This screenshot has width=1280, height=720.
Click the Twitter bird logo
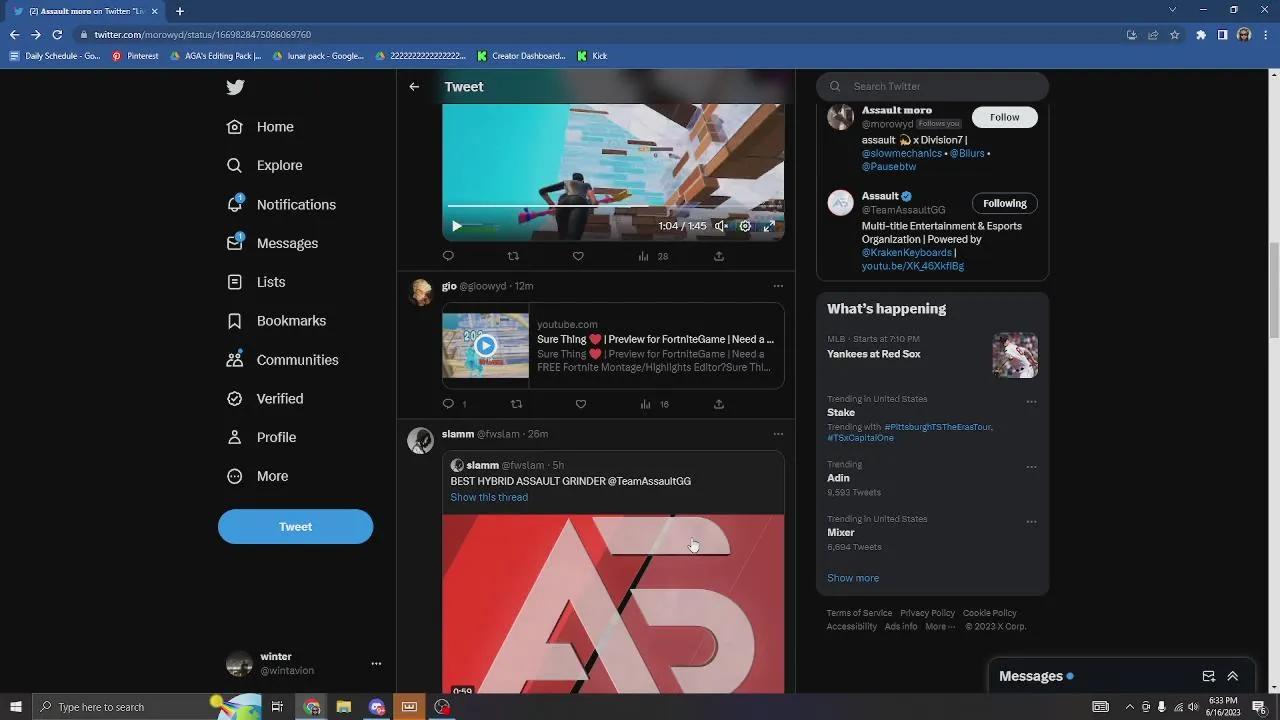coord(235,87)
